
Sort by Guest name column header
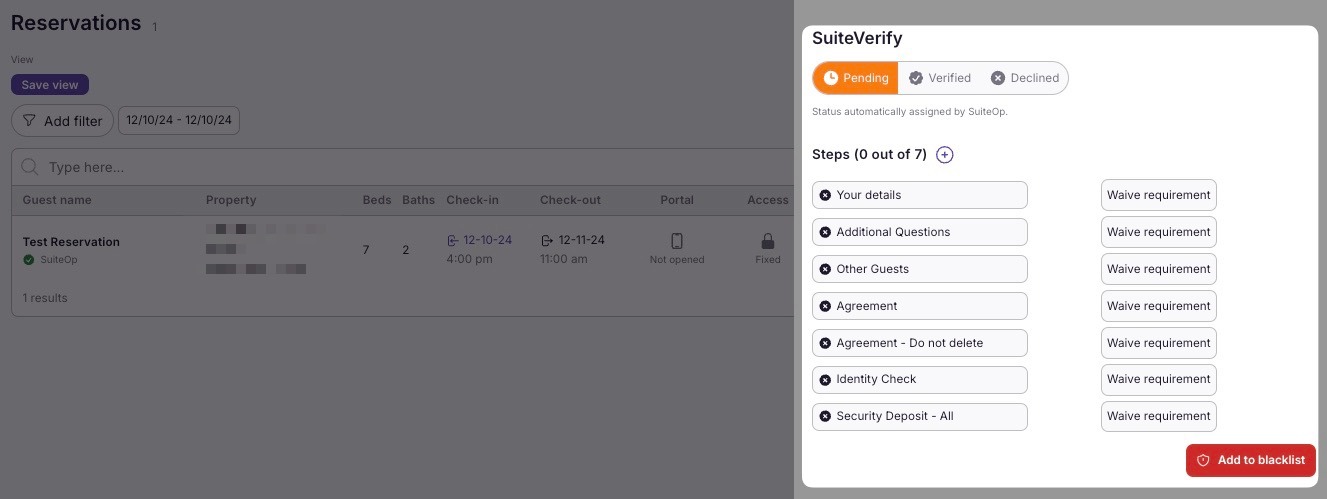[x=57, y=200]
